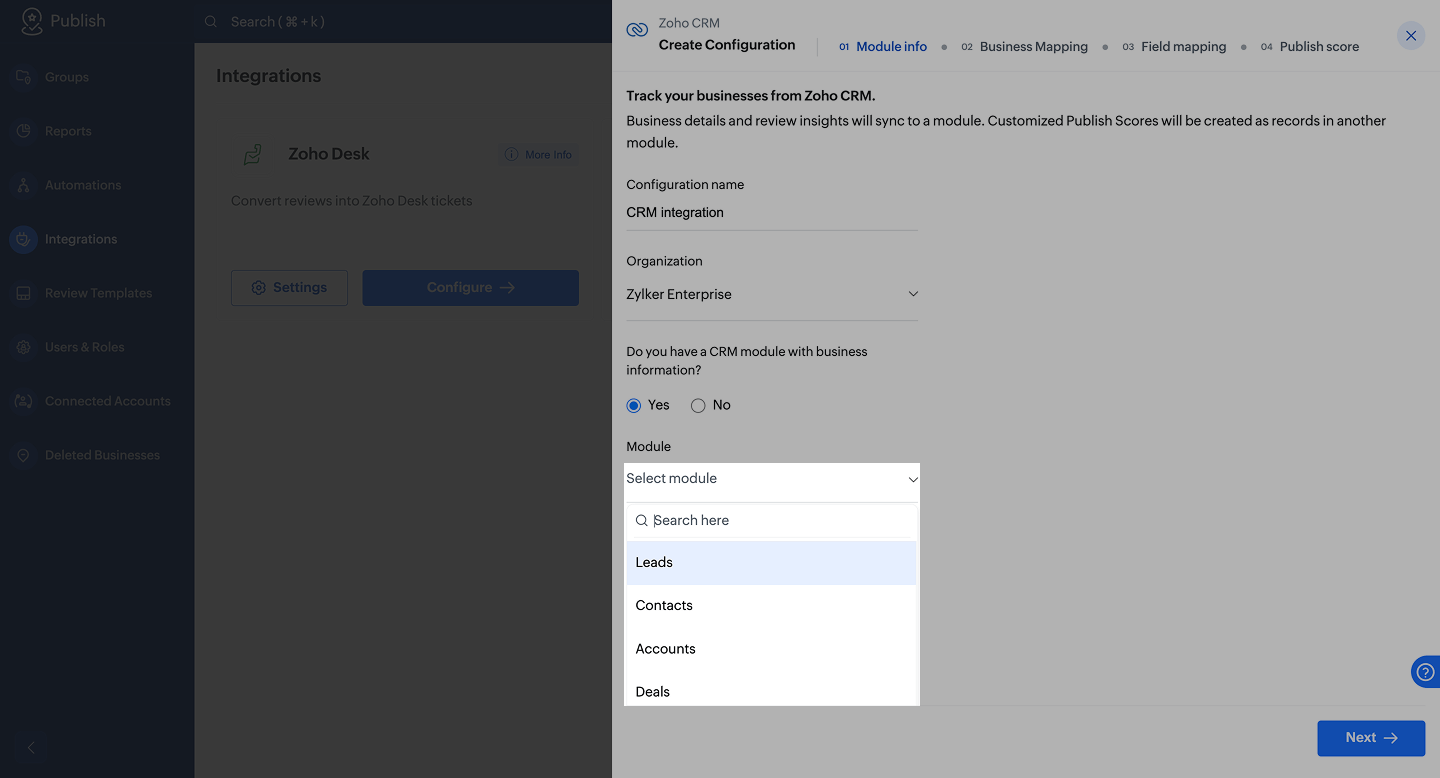Go to the Field mapping step
This screenshot has height=778, width=1440.
click(1174, 47)
